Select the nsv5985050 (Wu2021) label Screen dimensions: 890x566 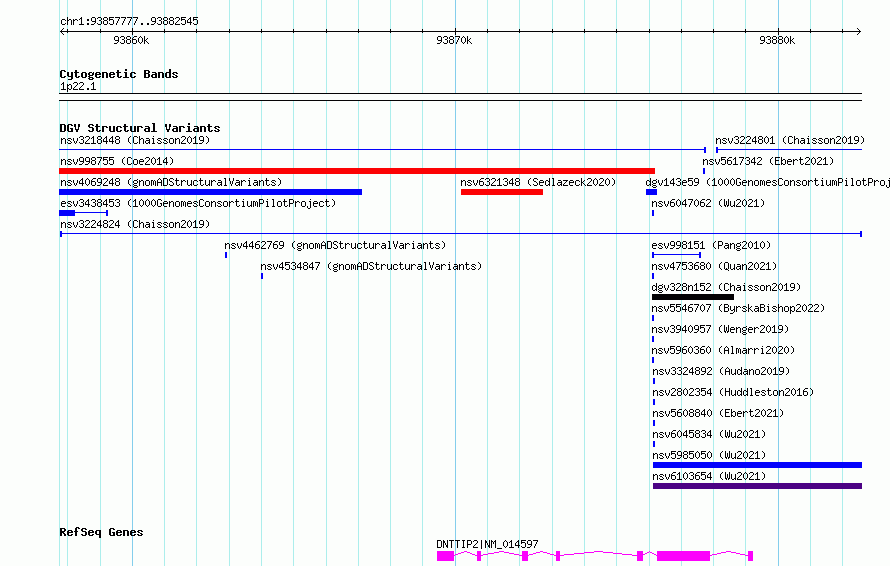tap(709, 455)
